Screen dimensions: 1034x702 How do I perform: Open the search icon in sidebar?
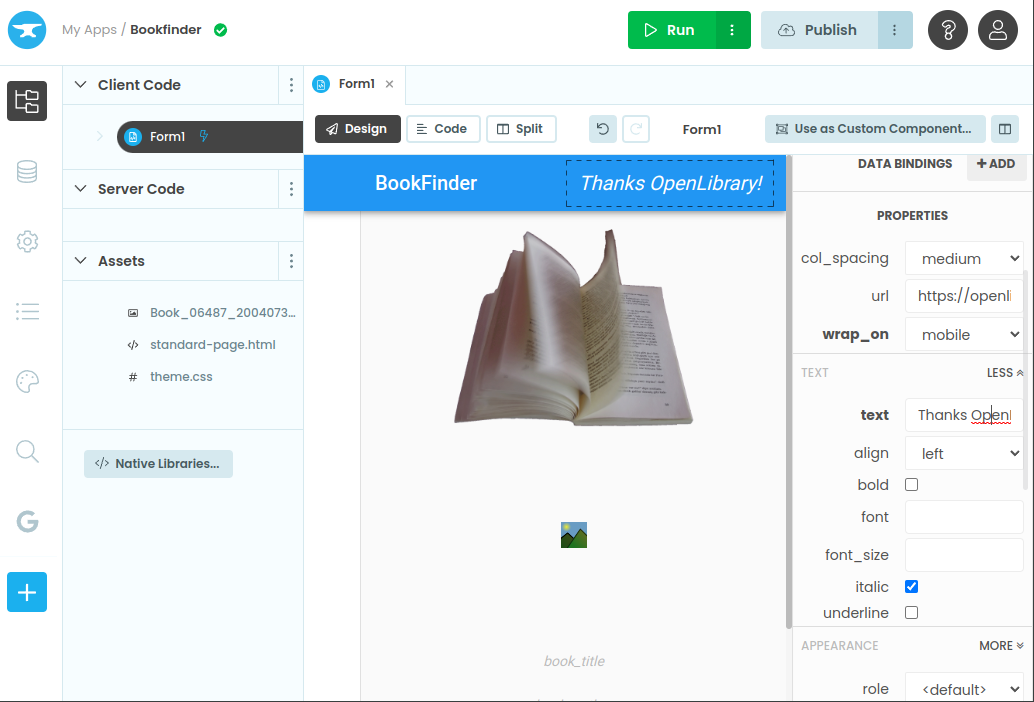point(27,451)
